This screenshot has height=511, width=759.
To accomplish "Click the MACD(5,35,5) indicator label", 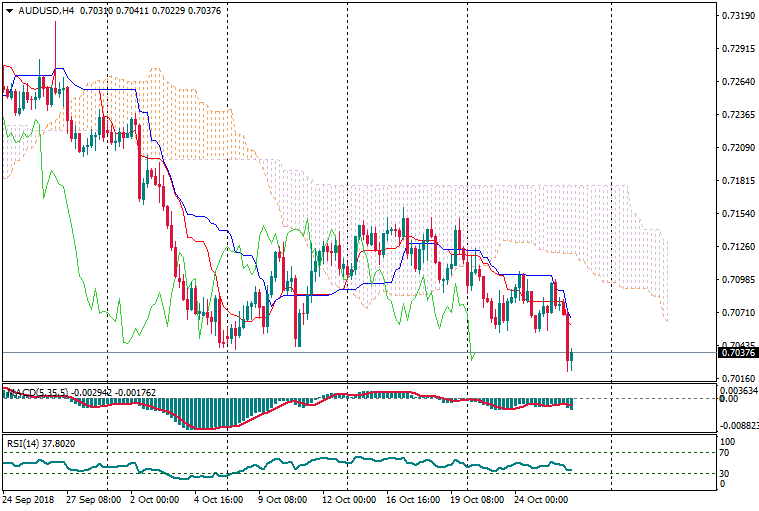I will pyautogui.click(x=33, y=390).
